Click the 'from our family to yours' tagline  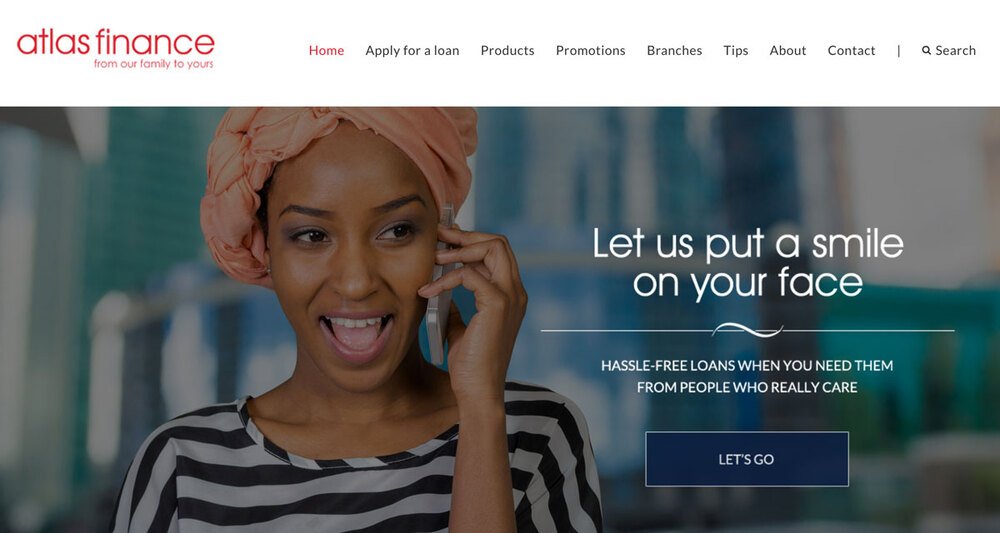tap(154, 64)
